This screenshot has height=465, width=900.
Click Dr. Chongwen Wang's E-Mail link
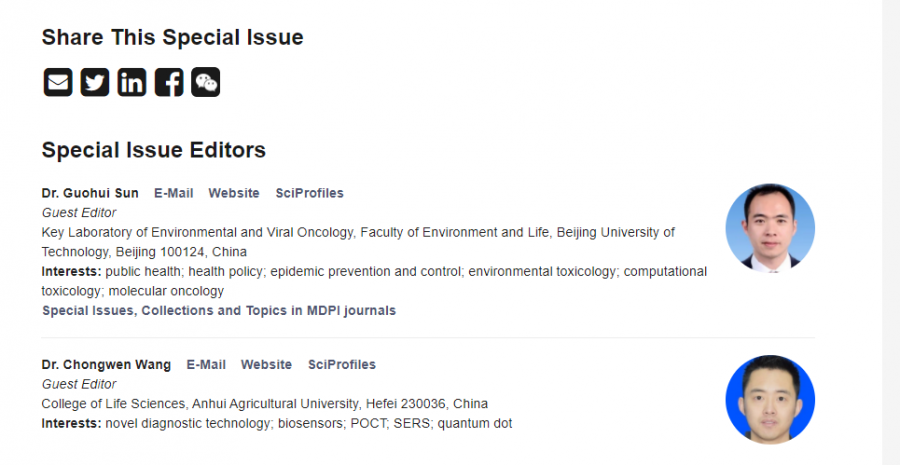(x=206, y=365)
